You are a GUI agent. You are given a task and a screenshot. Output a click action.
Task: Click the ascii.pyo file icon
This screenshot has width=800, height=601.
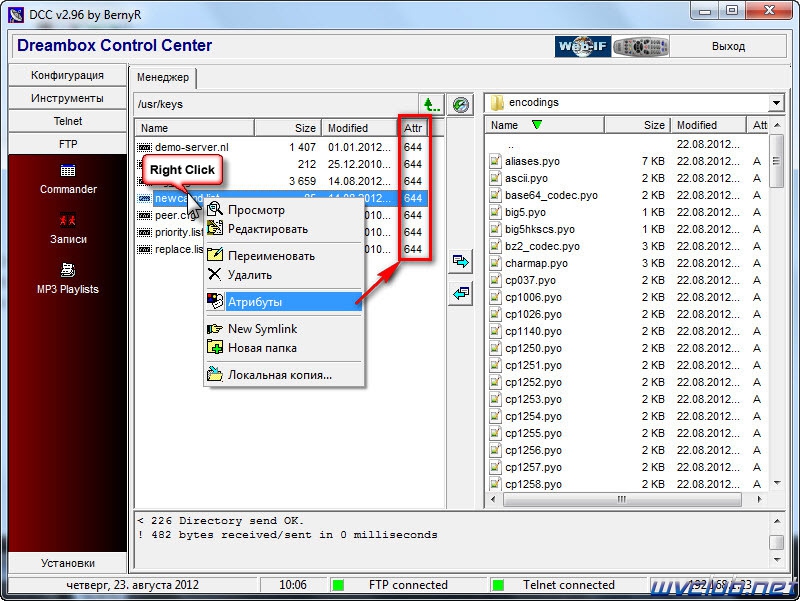[494, 178]
